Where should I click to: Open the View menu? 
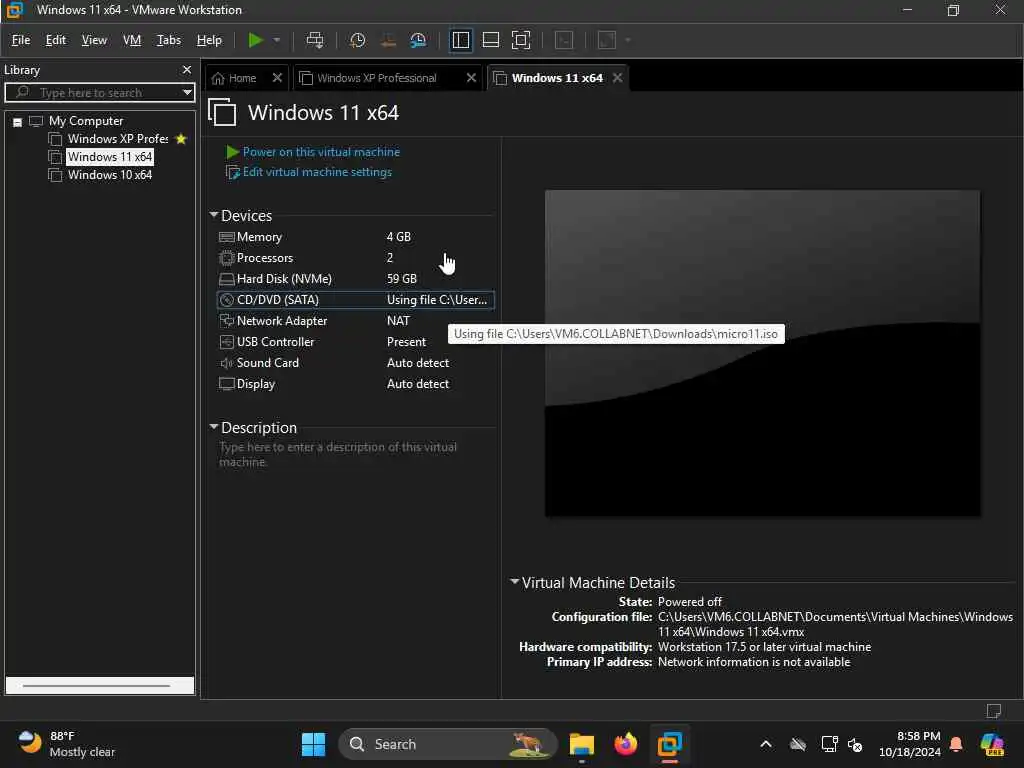pos(94,40)
